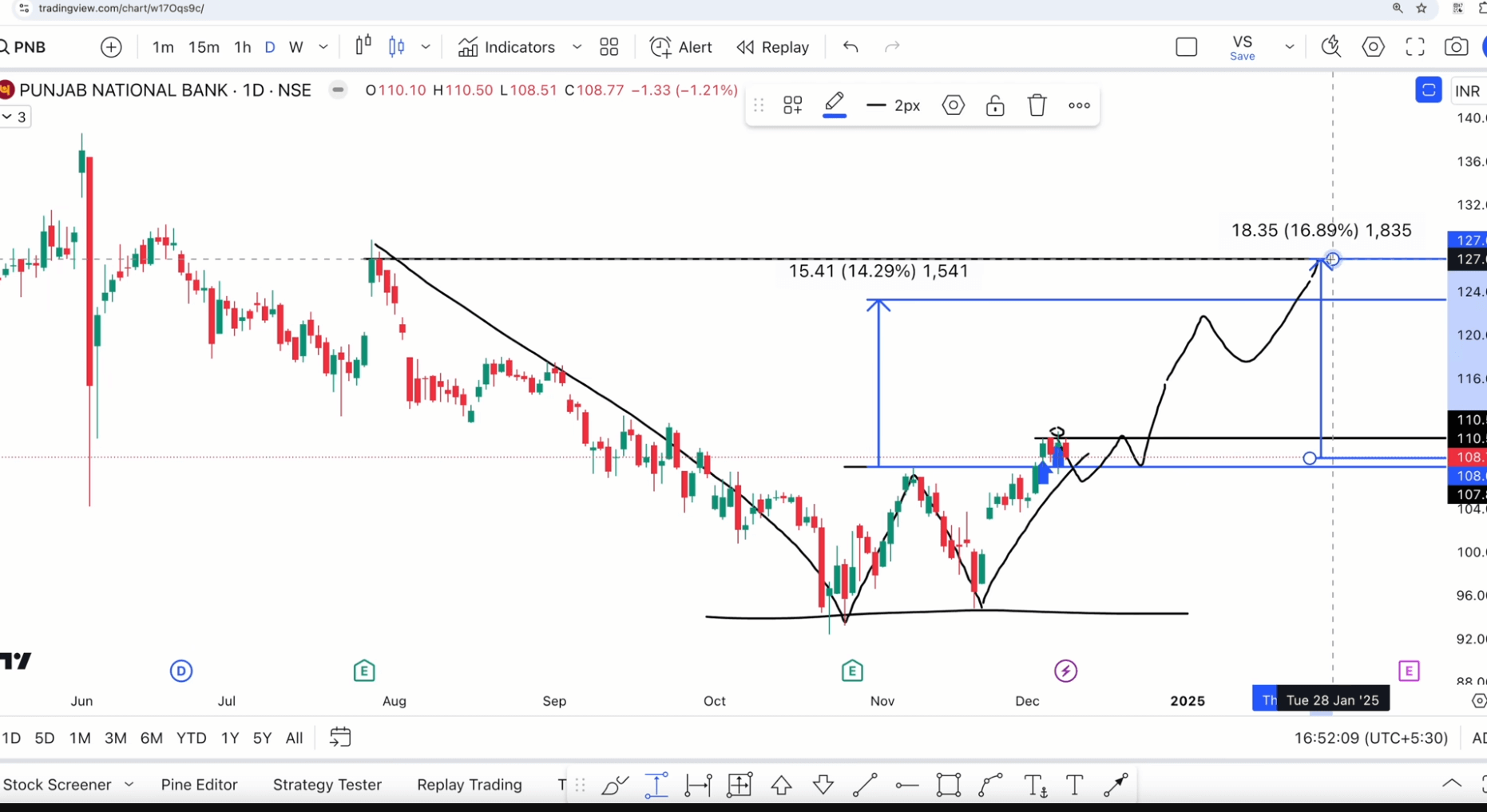The height and width of the screenshot is (812, 1487).
Task: Open the go-to-date calendar icon
Action: pos(340,737)
